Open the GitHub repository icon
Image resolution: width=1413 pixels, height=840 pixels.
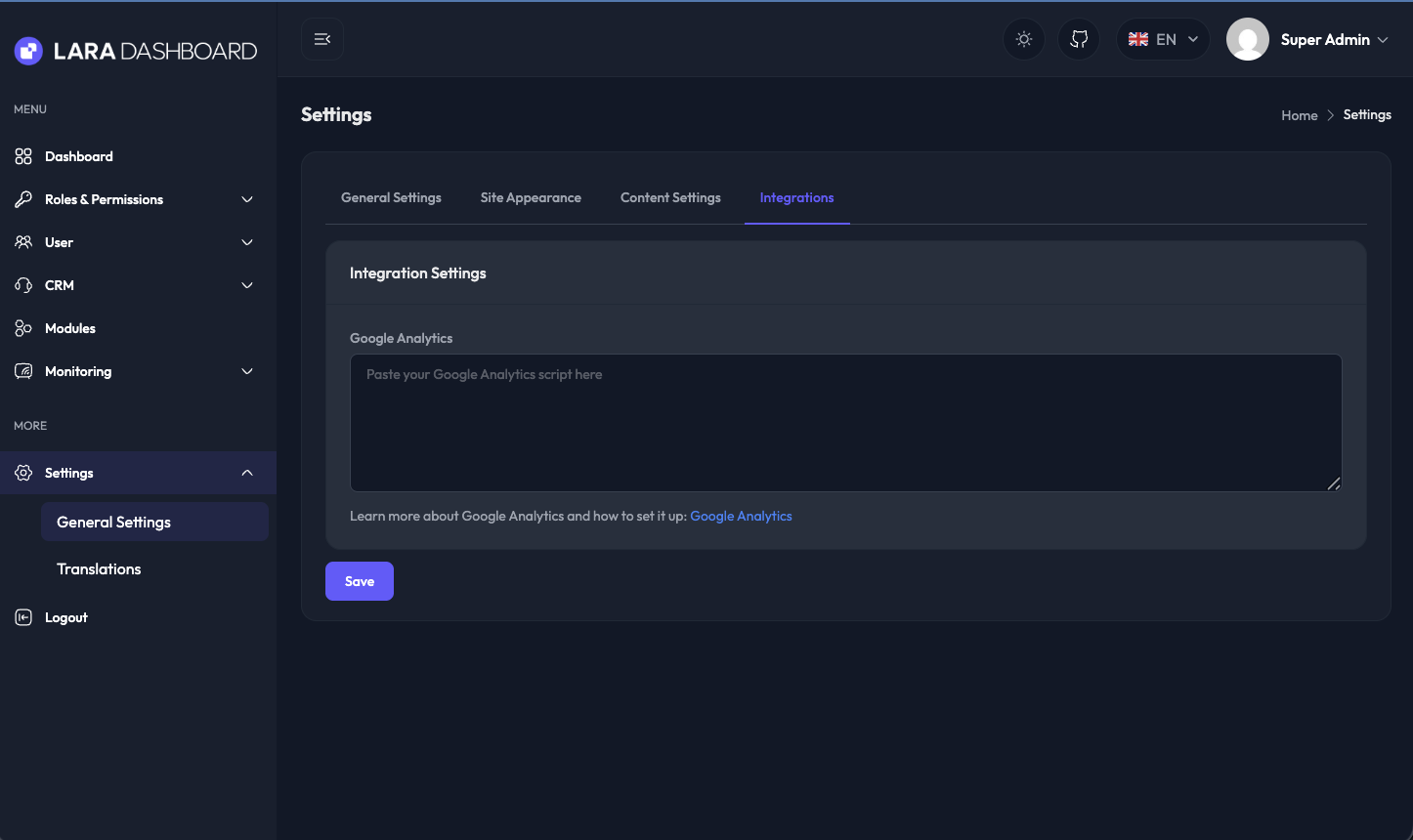1079,39
